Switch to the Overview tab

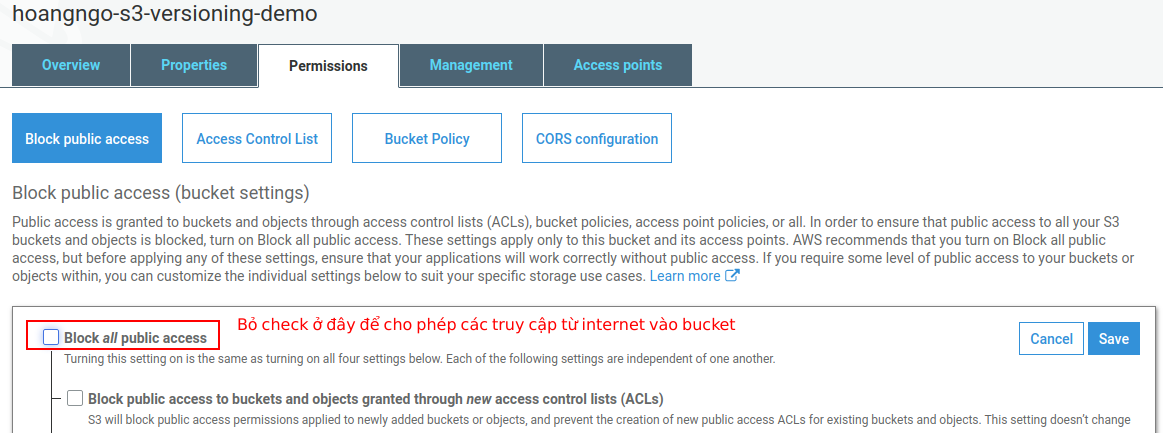71,65
